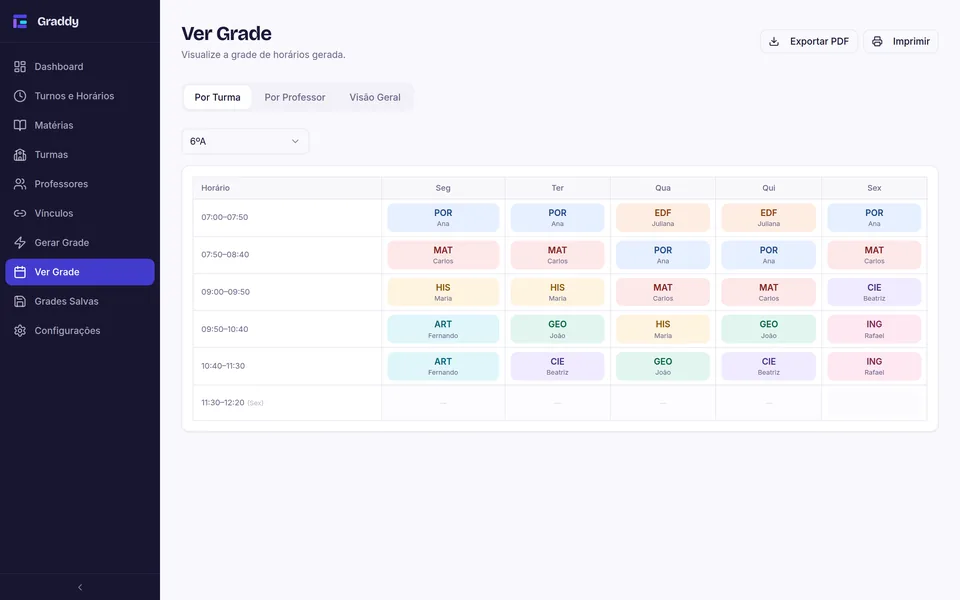Select GEO João cell on Qui 09:50
Viewport: 960px width, 600px height.
pyautogui.click(x=769, y=329)
